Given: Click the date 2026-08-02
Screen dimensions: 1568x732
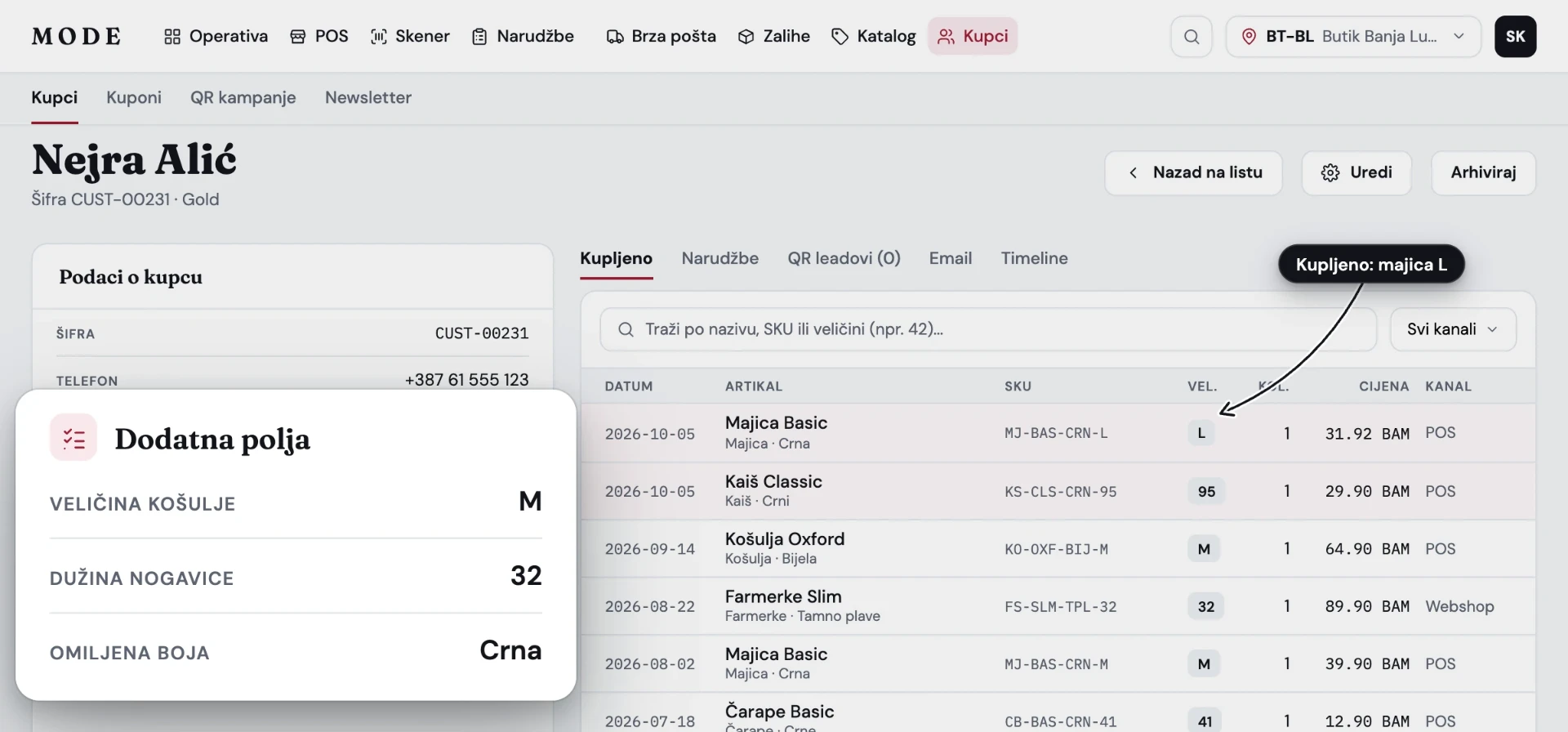Looking at the screenshot, I should pos(650,664).
